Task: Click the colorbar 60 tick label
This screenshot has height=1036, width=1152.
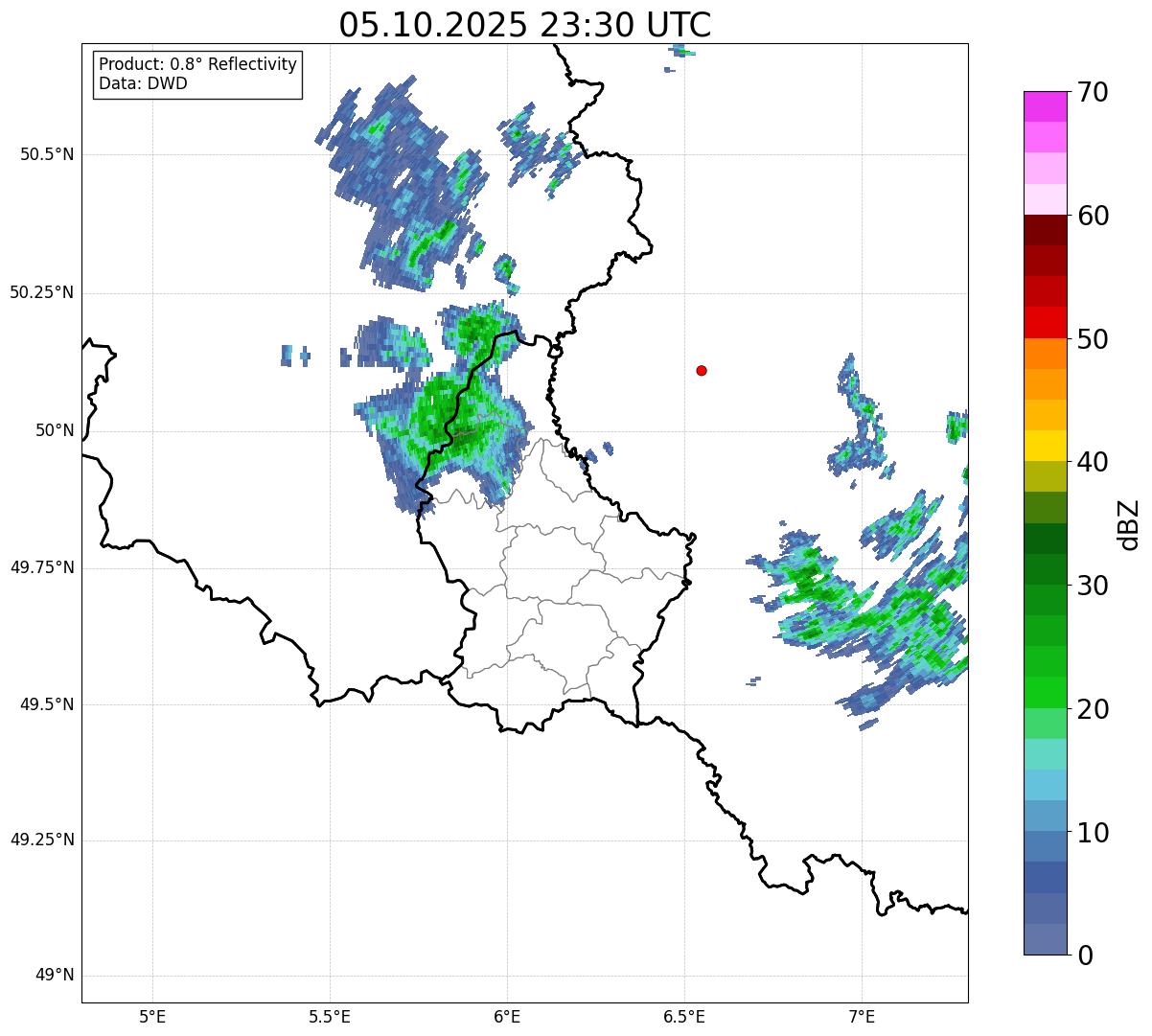Action: [x=1093, y=216]
